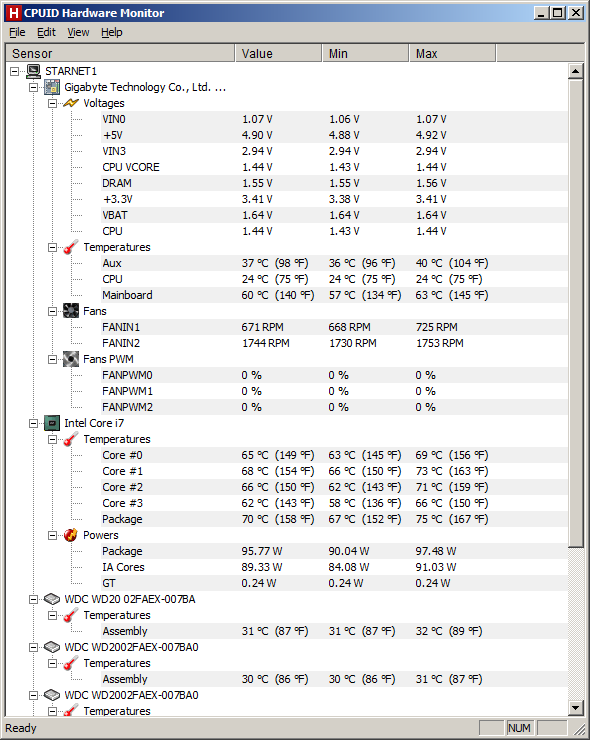Collapse the STARNET1 root node
This screenshot has width=590, height=740.
[15, 71]
